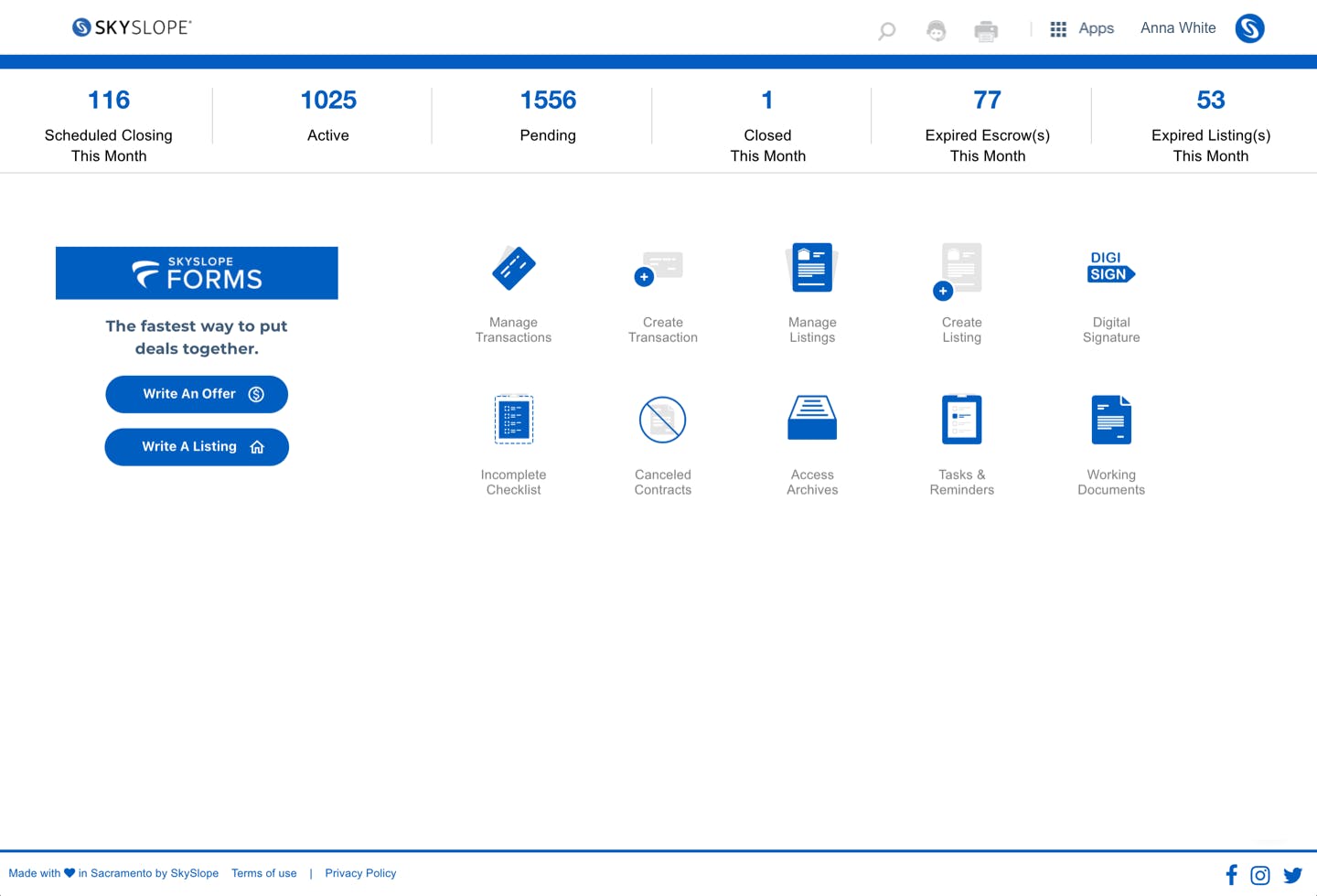
Task: Click the Digital Signature label text
Action: click(x=1111, y=330)
